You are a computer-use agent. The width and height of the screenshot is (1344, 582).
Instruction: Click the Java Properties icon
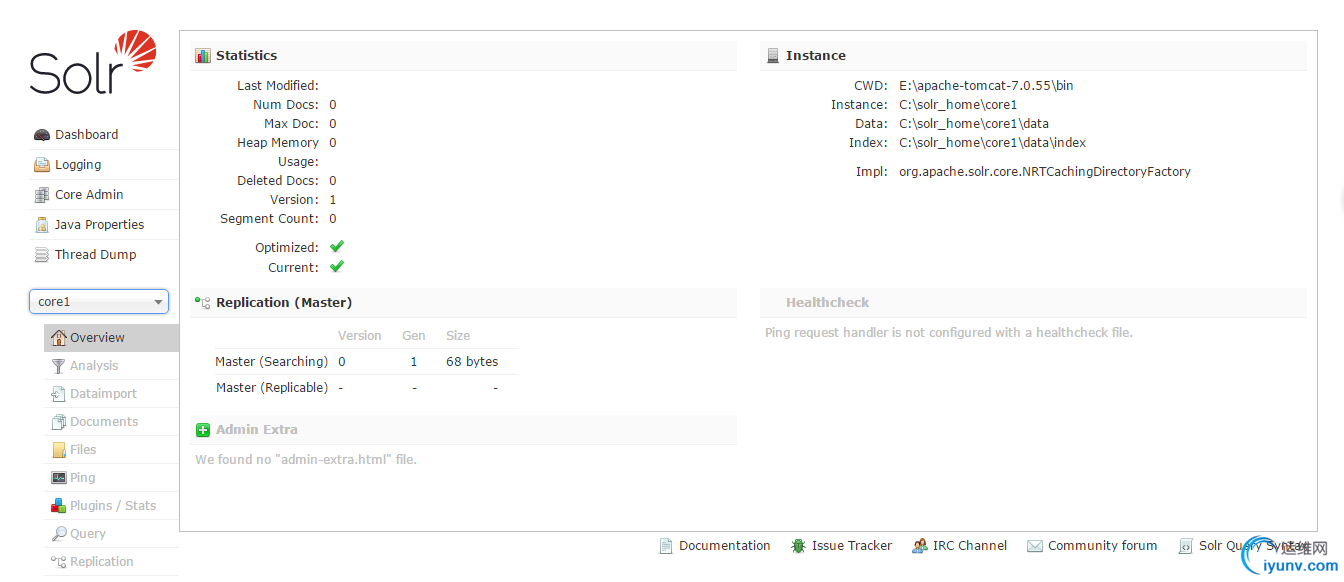click(x=42, y=225)
